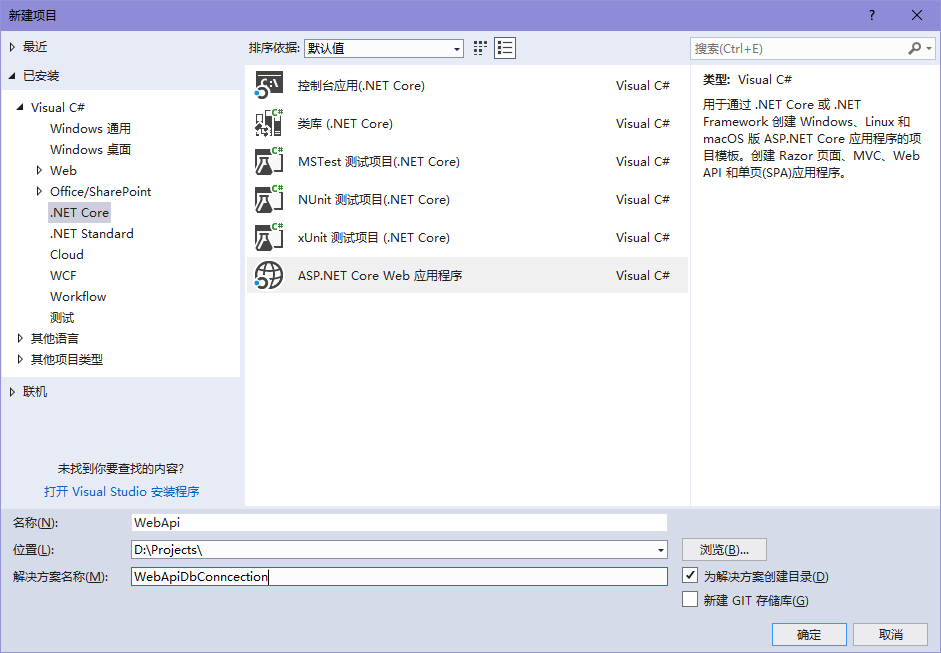Click the xUnit test project icon
The height and width of the screenshot is (653, 941).
[x=268, y=238]
